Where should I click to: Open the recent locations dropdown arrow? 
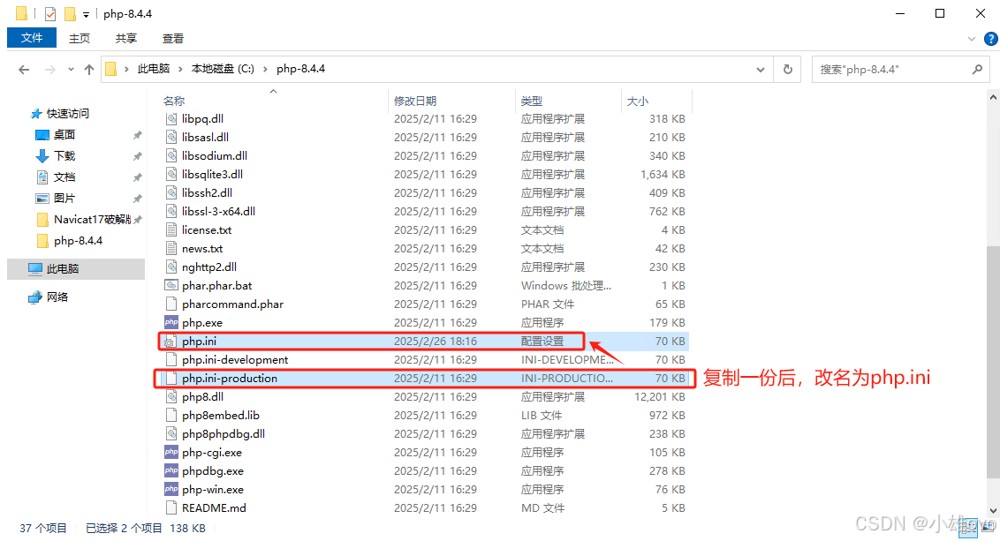tap(70, 70)
